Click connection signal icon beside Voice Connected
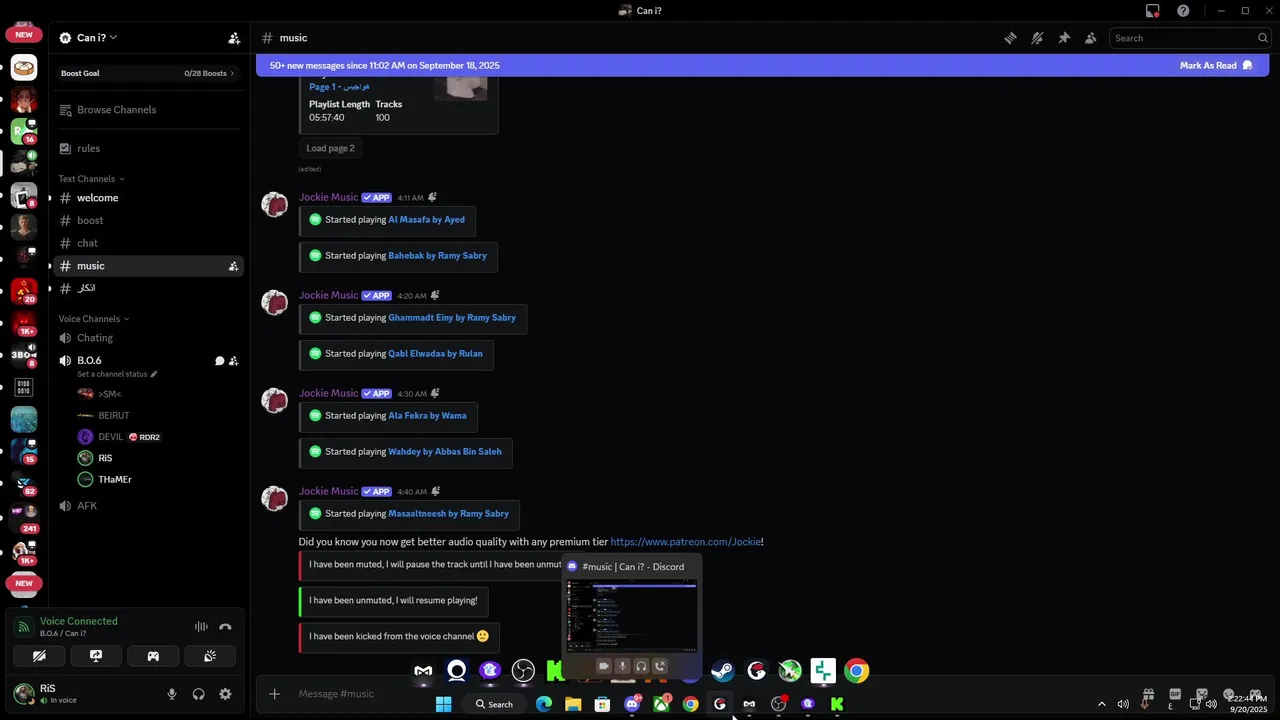 (24, 627)
